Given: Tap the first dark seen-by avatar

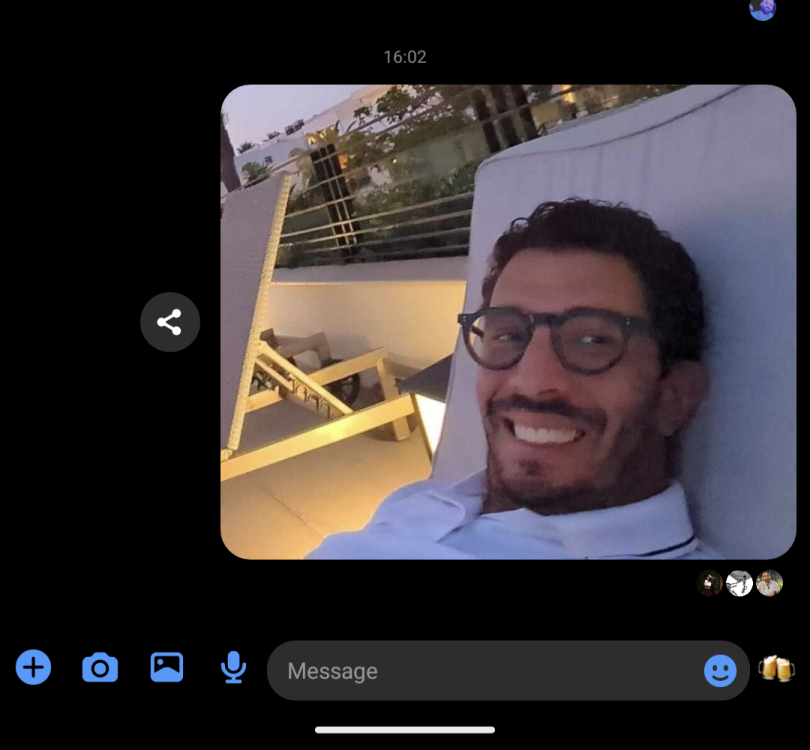Looking at the screenshot, I should click(710, 583).
